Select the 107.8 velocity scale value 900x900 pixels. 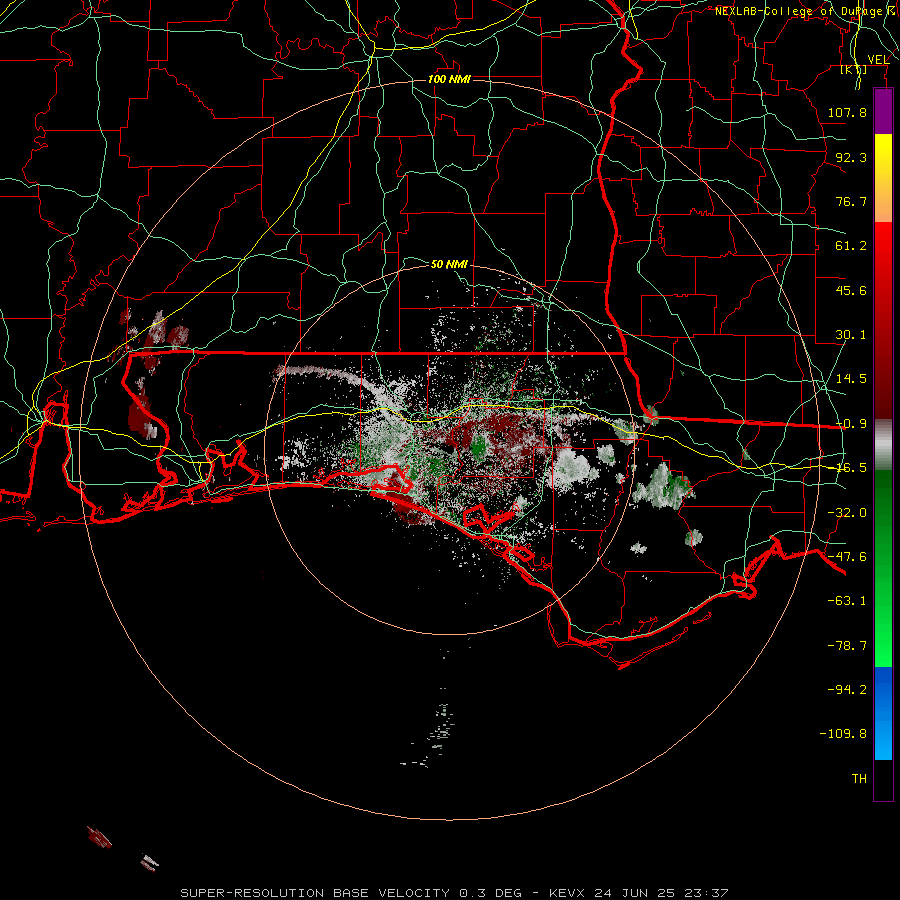point(847,112)
